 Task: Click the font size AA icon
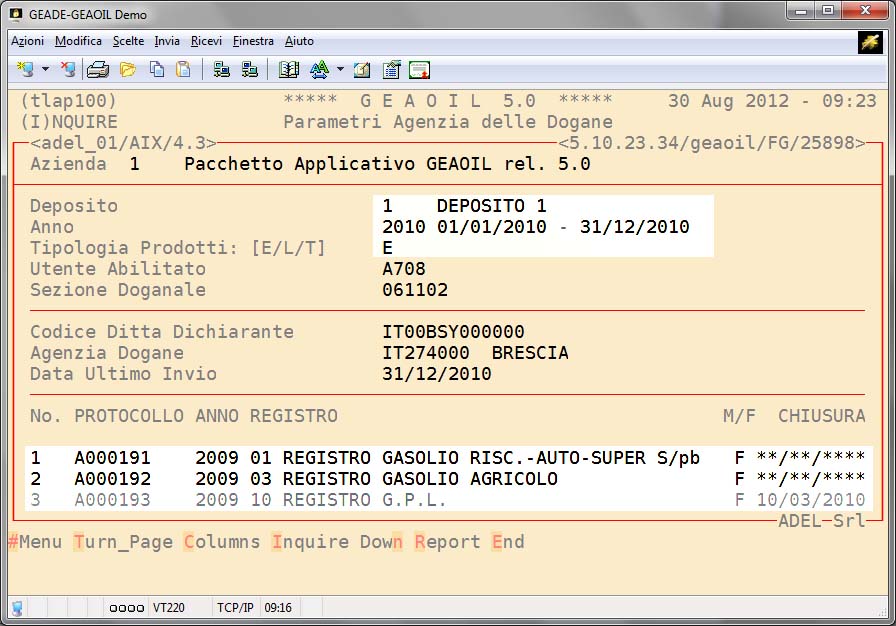[319, 70]
